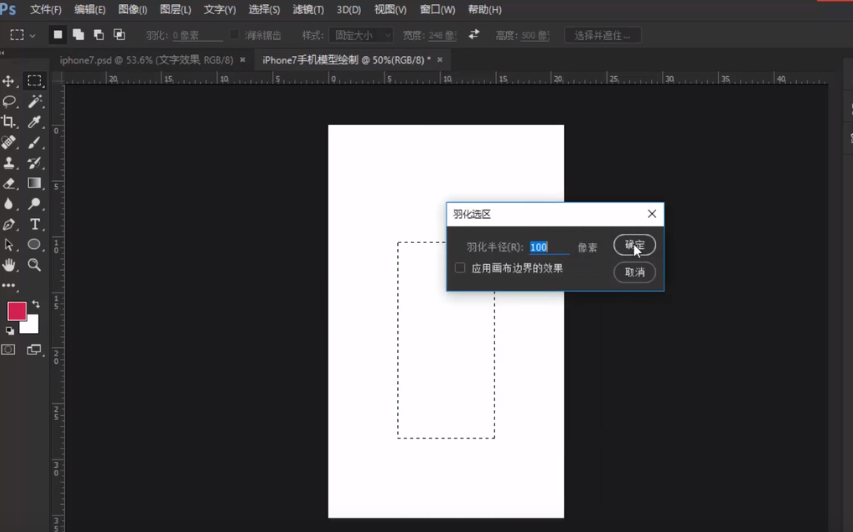Click the 选择并遮住 button
Image resolution: width=853 pixels, height=532 pixels.
coord(602,35)
